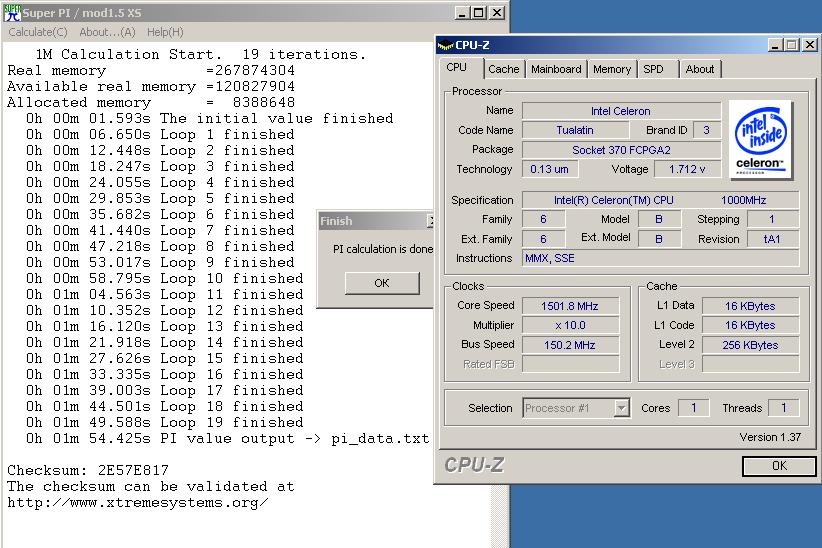Click the Allocated memory = 8388648 line
822x548 pixels.
[x=151, y=102]
